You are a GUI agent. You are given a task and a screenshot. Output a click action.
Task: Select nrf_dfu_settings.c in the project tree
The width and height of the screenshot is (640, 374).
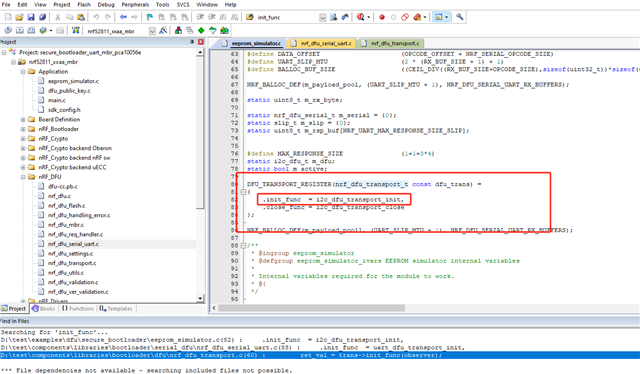(x=70, y=254)
